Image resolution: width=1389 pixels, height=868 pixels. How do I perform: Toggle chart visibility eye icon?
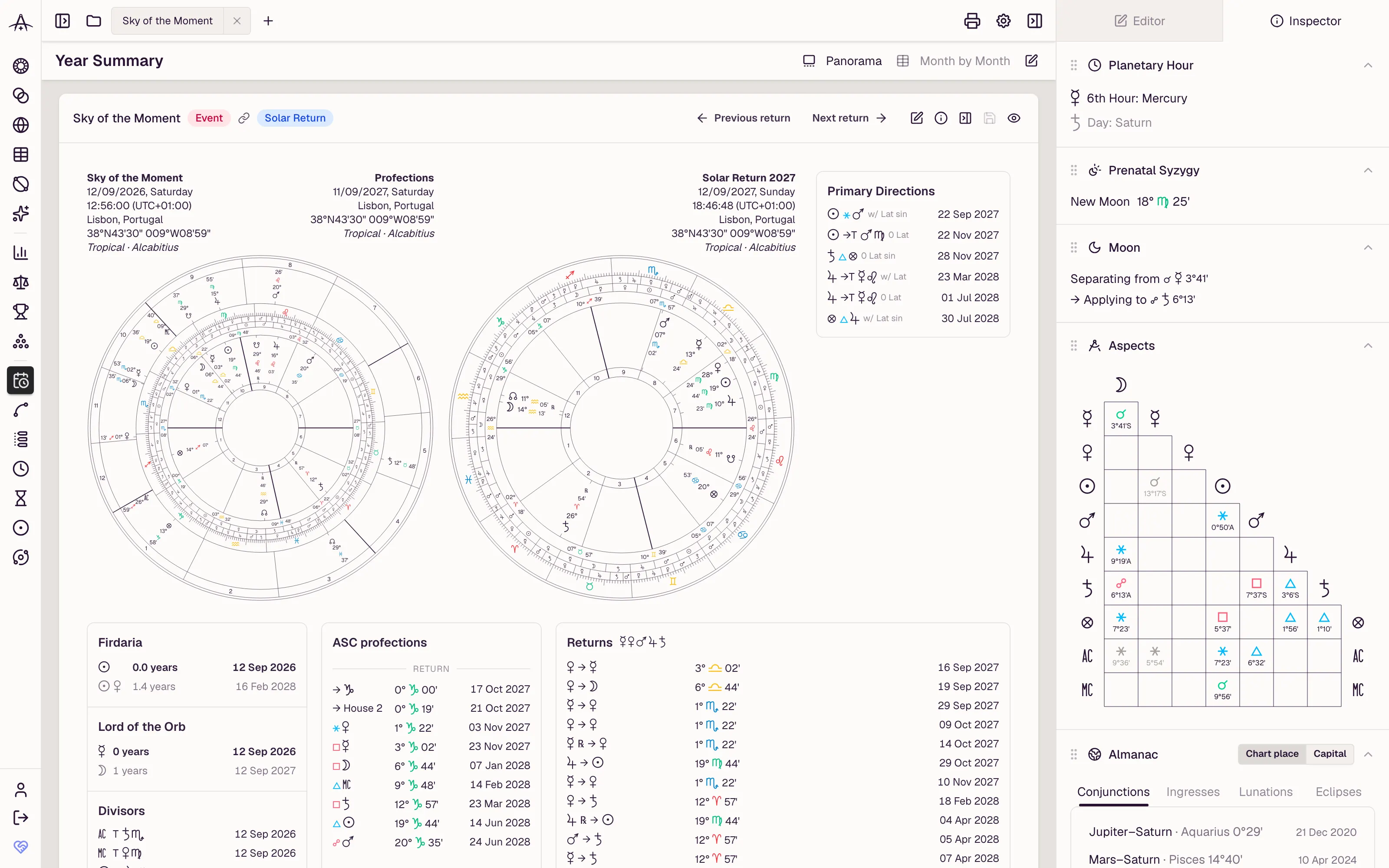click(x=1014, y=118)
